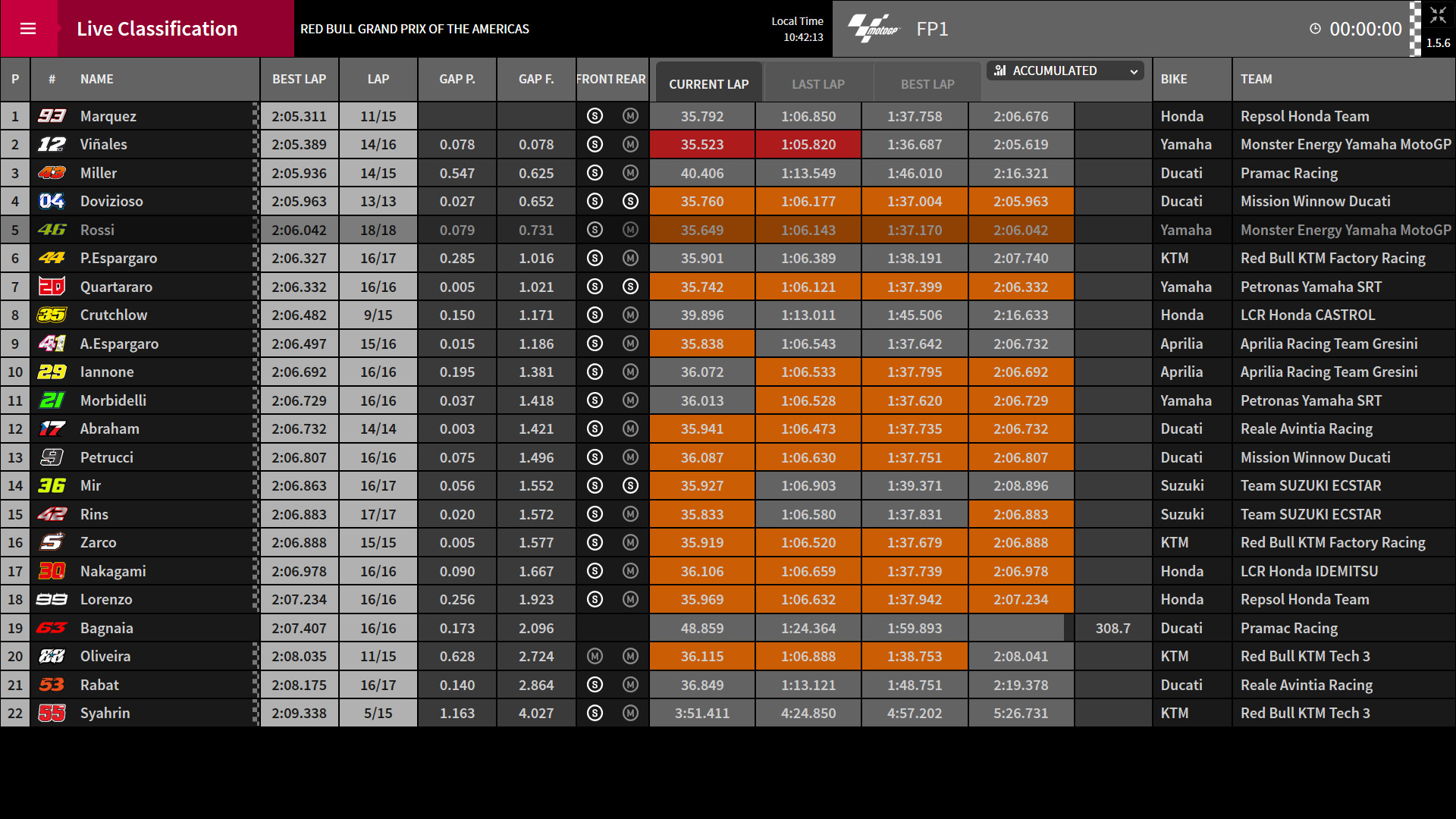This screenshot has height=819, width=1456.
Task: Click Dovizioso's number 04 badge
Action: pyautogui.click(x=52, y=201)
